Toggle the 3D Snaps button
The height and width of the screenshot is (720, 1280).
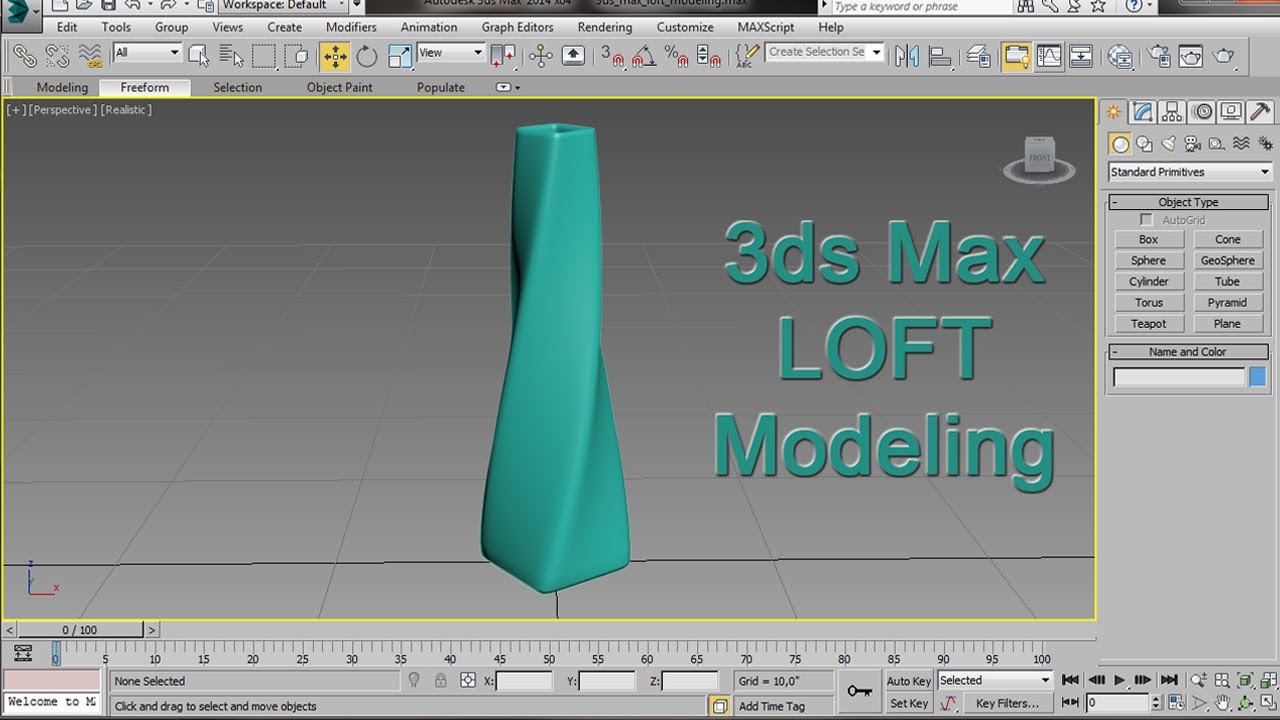click(x=612, y=56)
